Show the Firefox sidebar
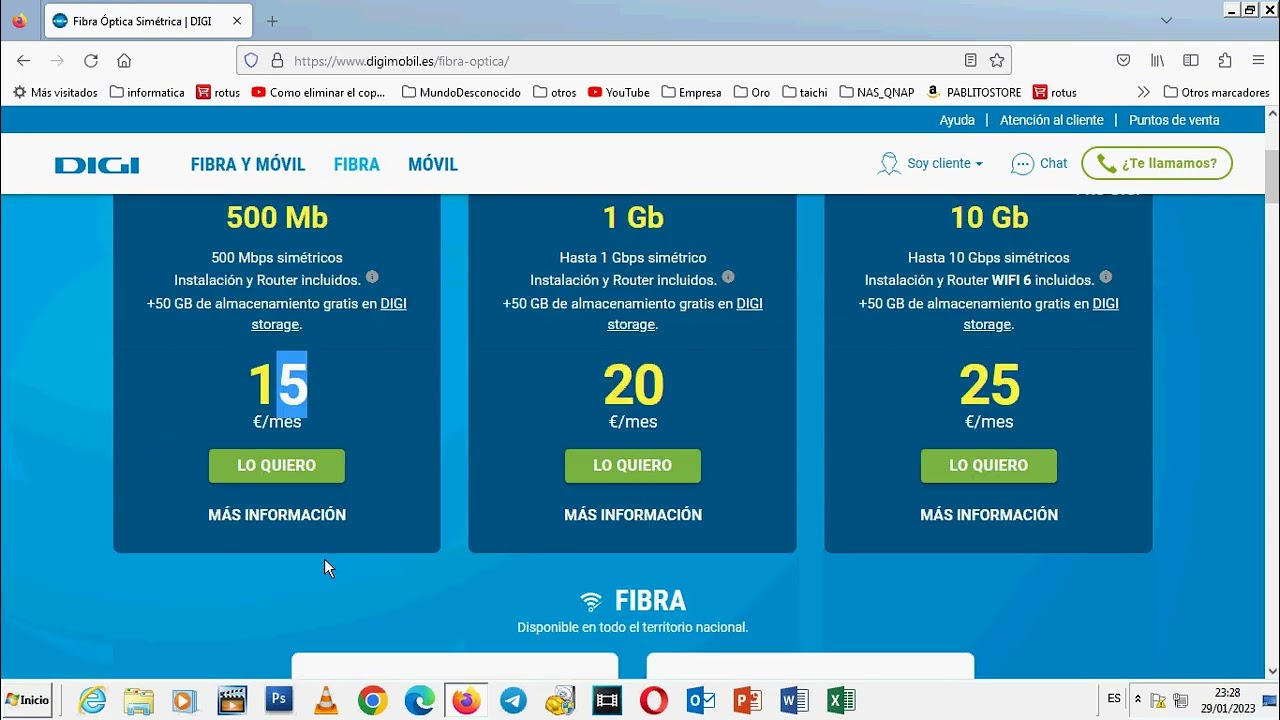 (x=1191, y=61)
